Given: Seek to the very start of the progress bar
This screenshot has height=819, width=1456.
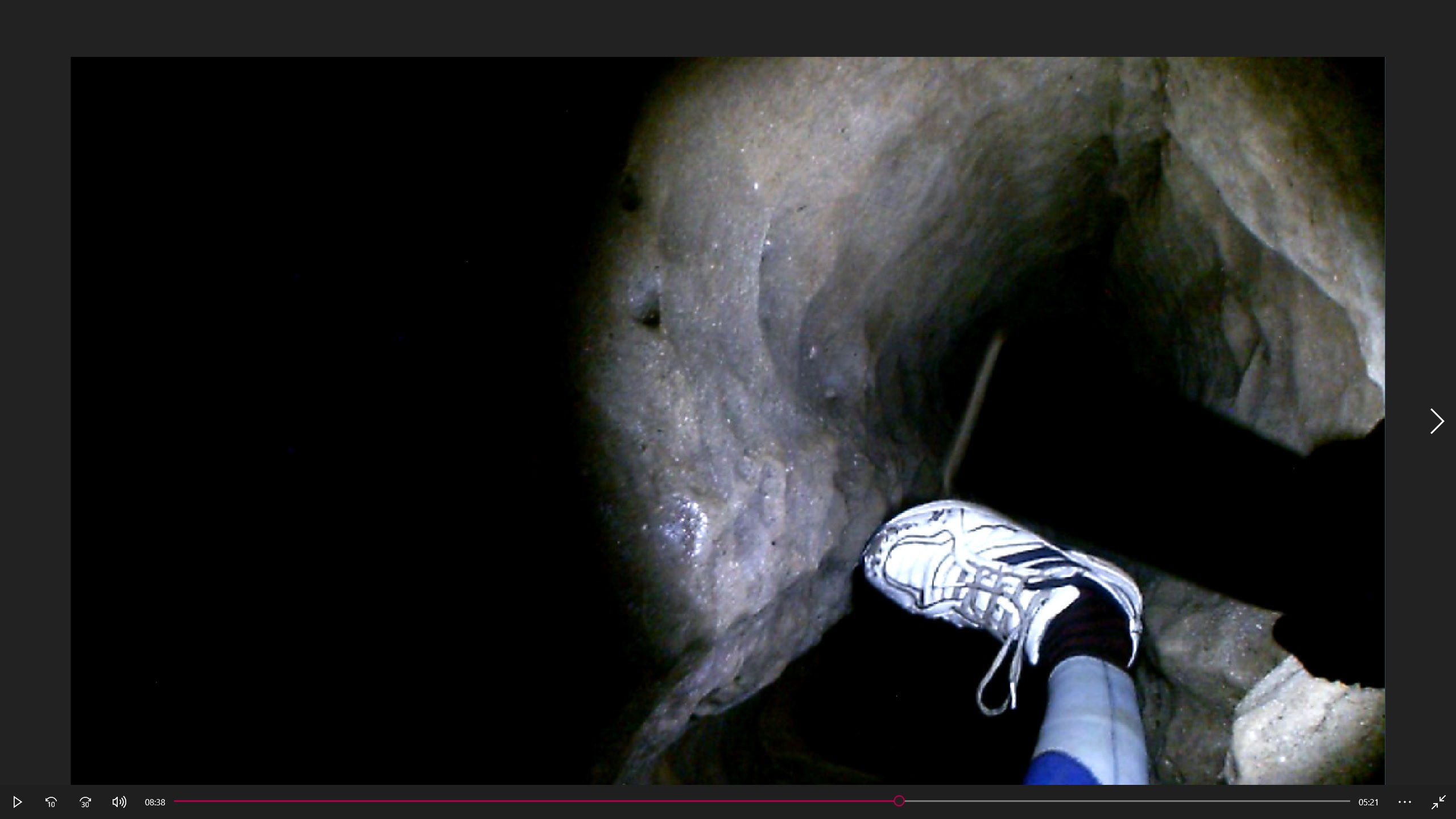Looking at the screenshot, I should click(176, 801).
